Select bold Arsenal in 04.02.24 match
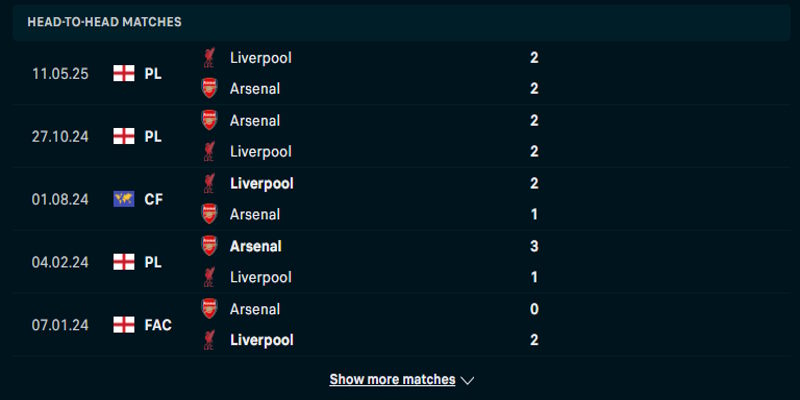The width and height of the screenshot is (800, 400). (255, 246)
